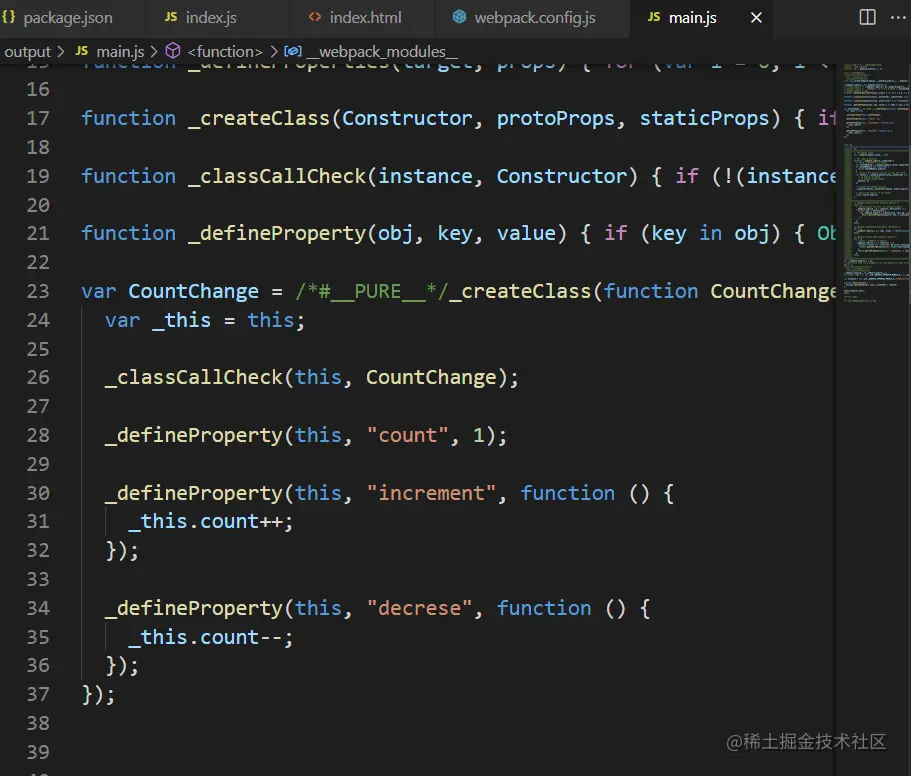This screenshot has width=911, height=776.
Task: Click the code minimap preview
Action: 876,183
